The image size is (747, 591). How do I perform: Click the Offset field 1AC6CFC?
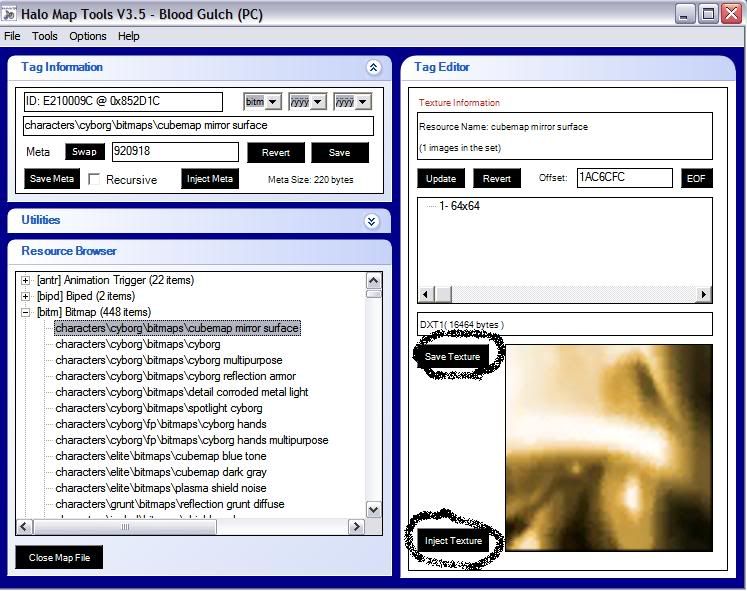[x=625, y=178]
